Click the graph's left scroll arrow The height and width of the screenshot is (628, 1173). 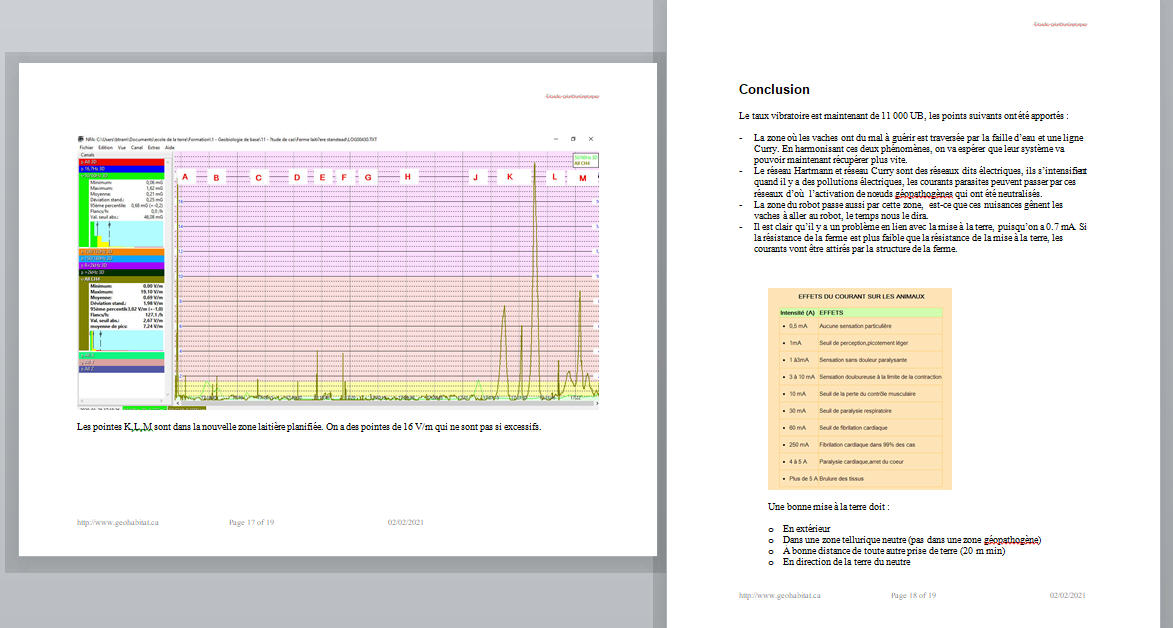pyautogui.click(x=176, y=402)
